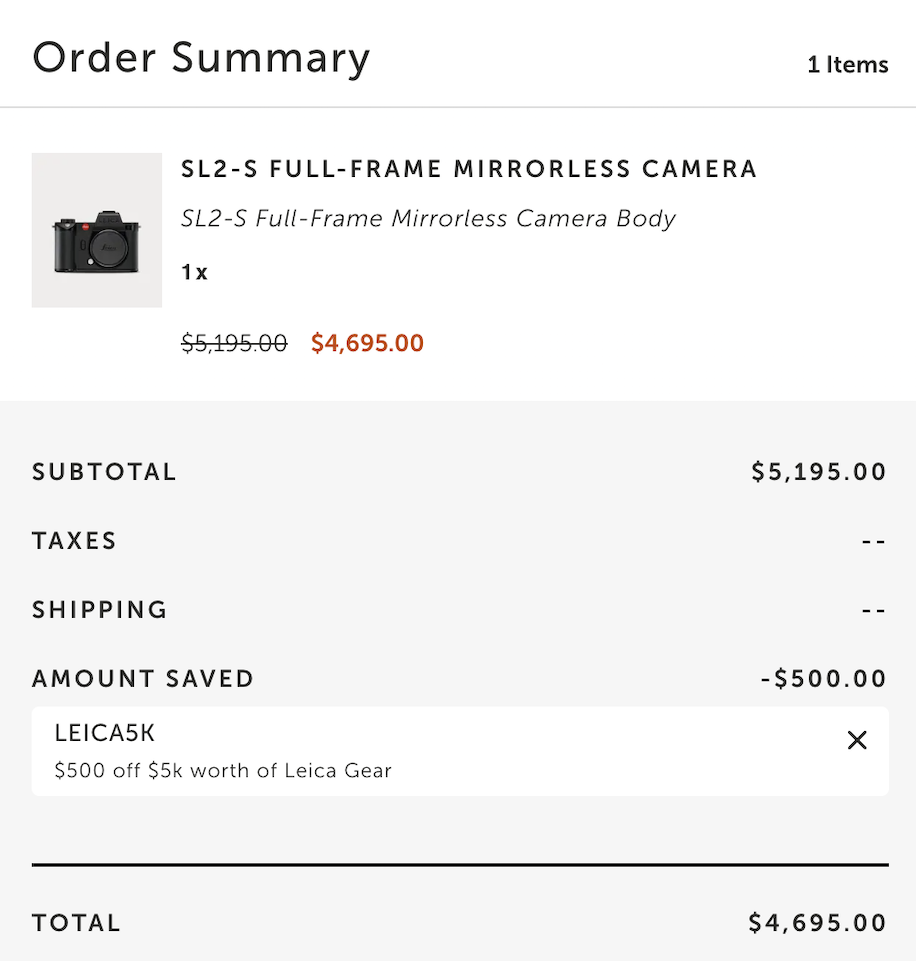Open the SL2-S Full-Frame Mirrorless Camera product link

pos(468,168)
